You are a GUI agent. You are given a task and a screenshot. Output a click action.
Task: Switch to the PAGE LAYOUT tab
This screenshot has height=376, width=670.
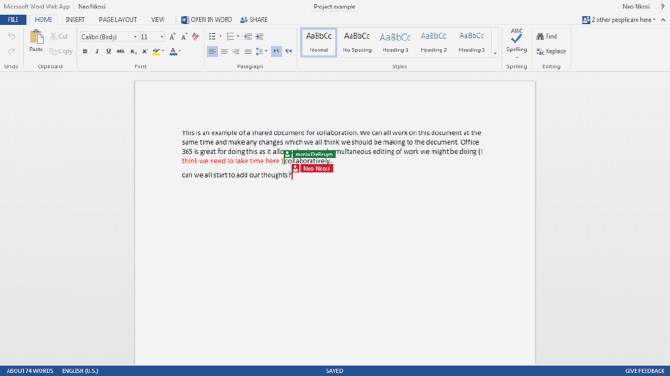[x=118, y=20]
